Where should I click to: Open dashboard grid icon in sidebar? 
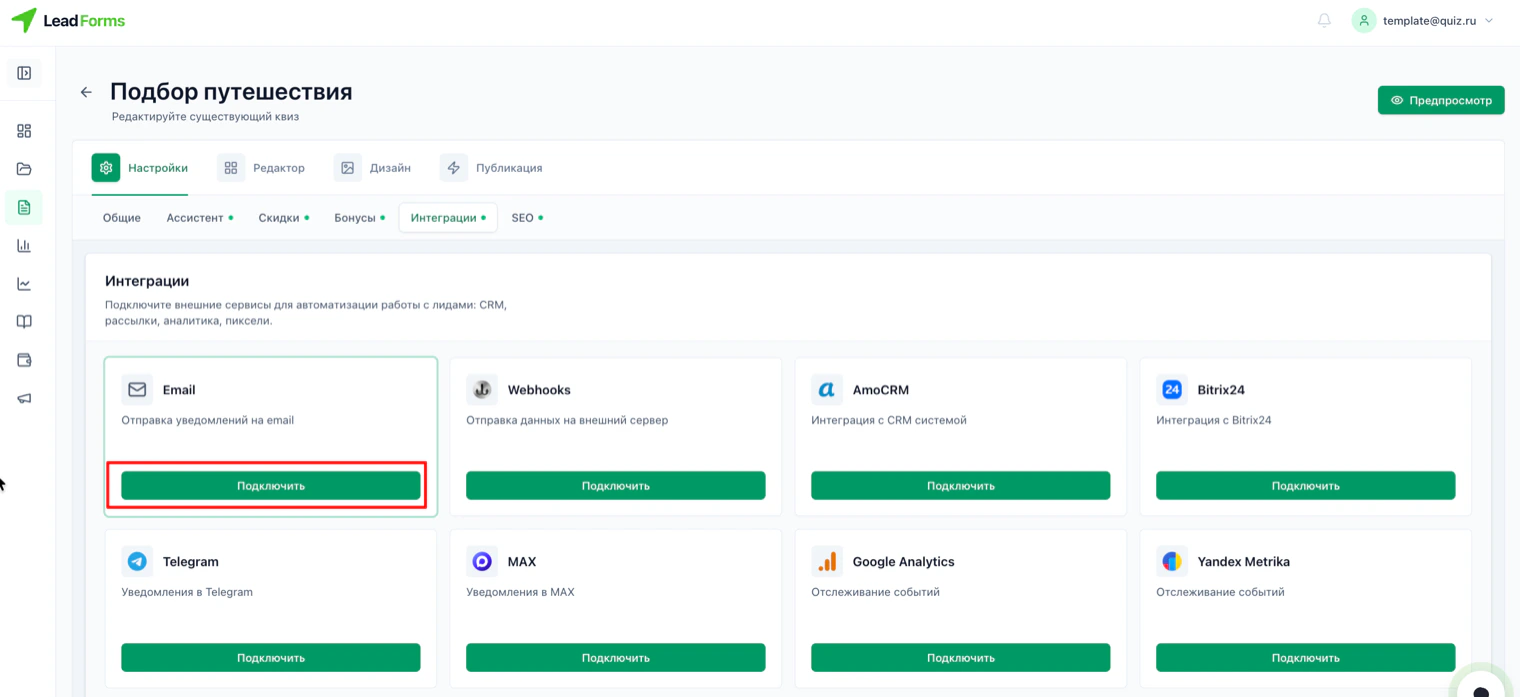click(x=24, y=131)
